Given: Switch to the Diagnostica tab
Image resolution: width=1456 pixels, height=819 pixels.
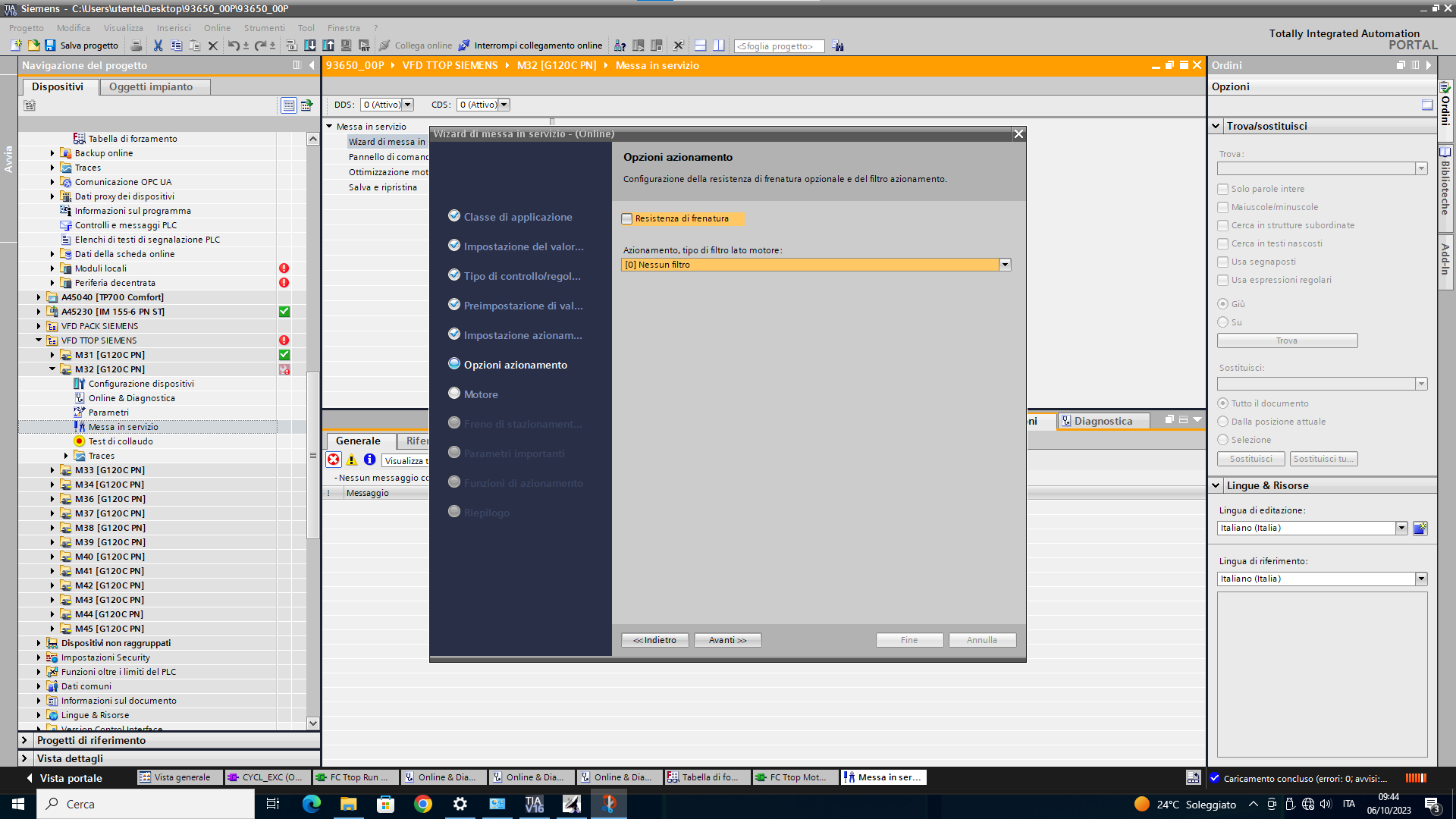Looking at the screenshot, I should click(x=1103, y=421).
